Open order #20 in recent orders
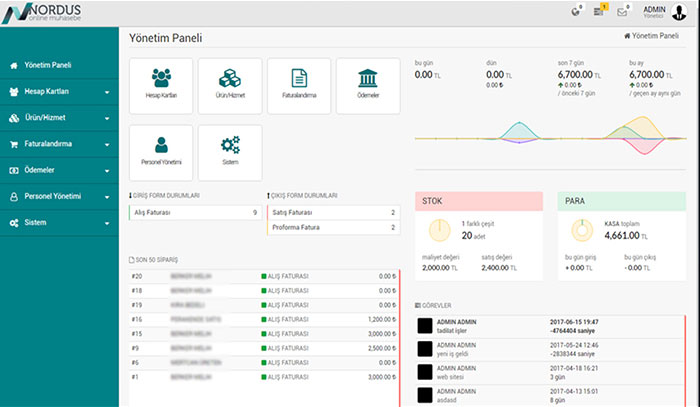This screenshot has width=700, height=407. [264, 276]
